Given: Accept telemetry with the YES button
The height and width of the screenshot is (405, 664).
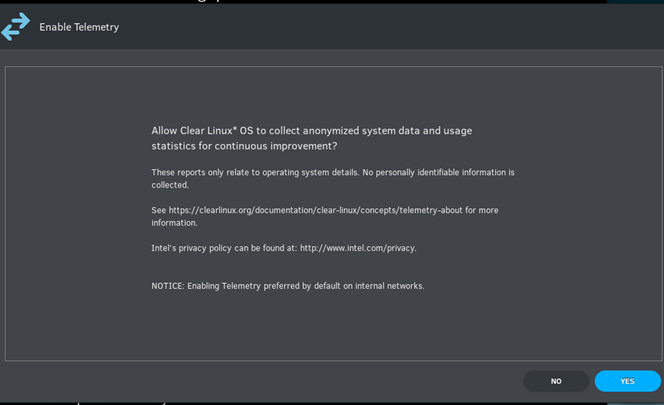Looking at the screenshot, I should [x=628, y=381].
